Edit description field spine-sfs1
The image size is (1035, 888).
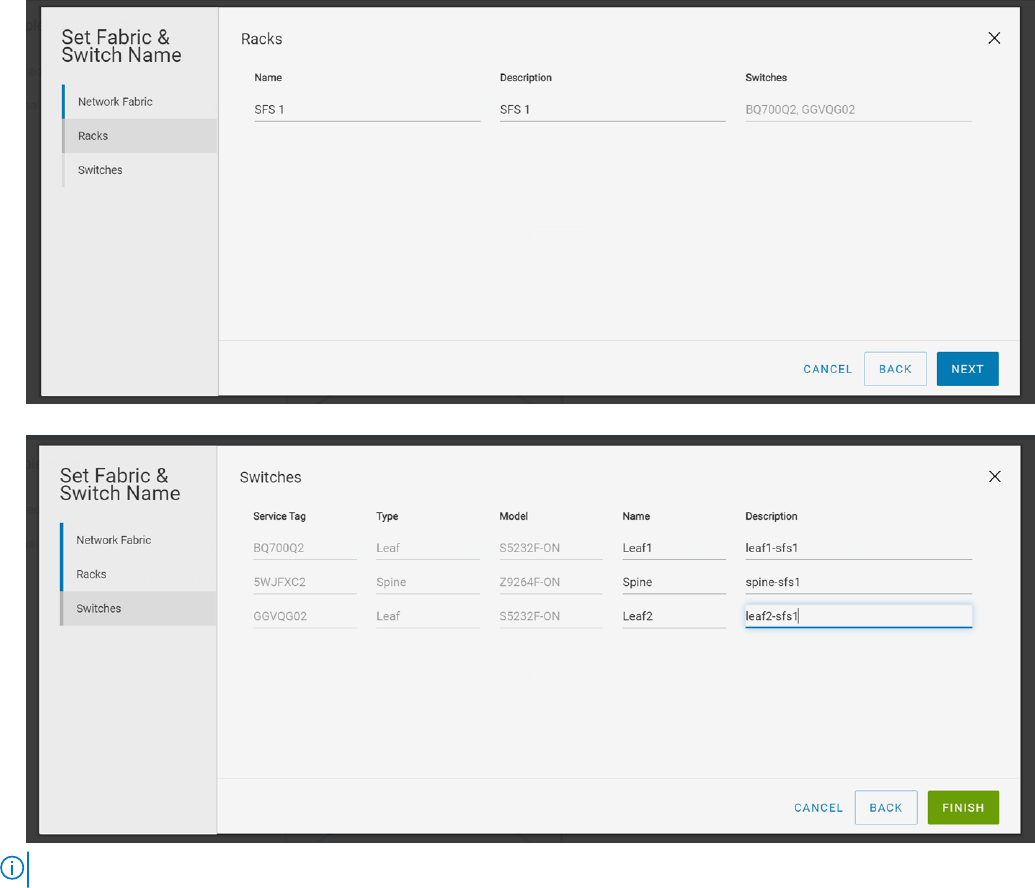[x=858, y=582]
